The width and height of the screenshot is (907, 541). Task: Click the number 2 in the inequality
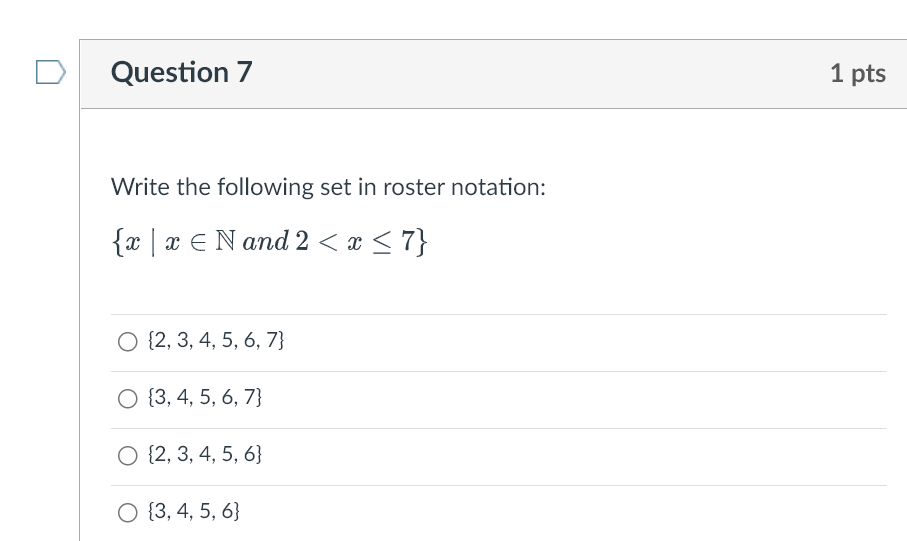[x=302, y=241]
